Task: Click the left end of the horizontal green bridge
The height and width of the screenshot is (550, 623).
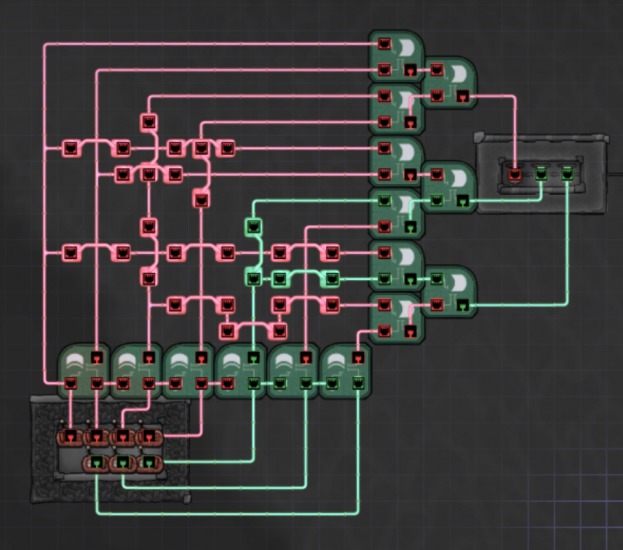Action: point(279,279)
